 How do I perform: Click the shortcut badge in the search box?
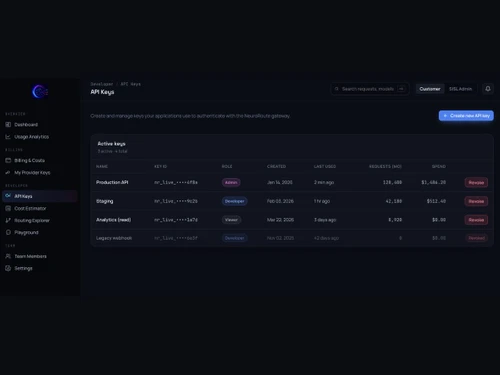tap(401, 89)
